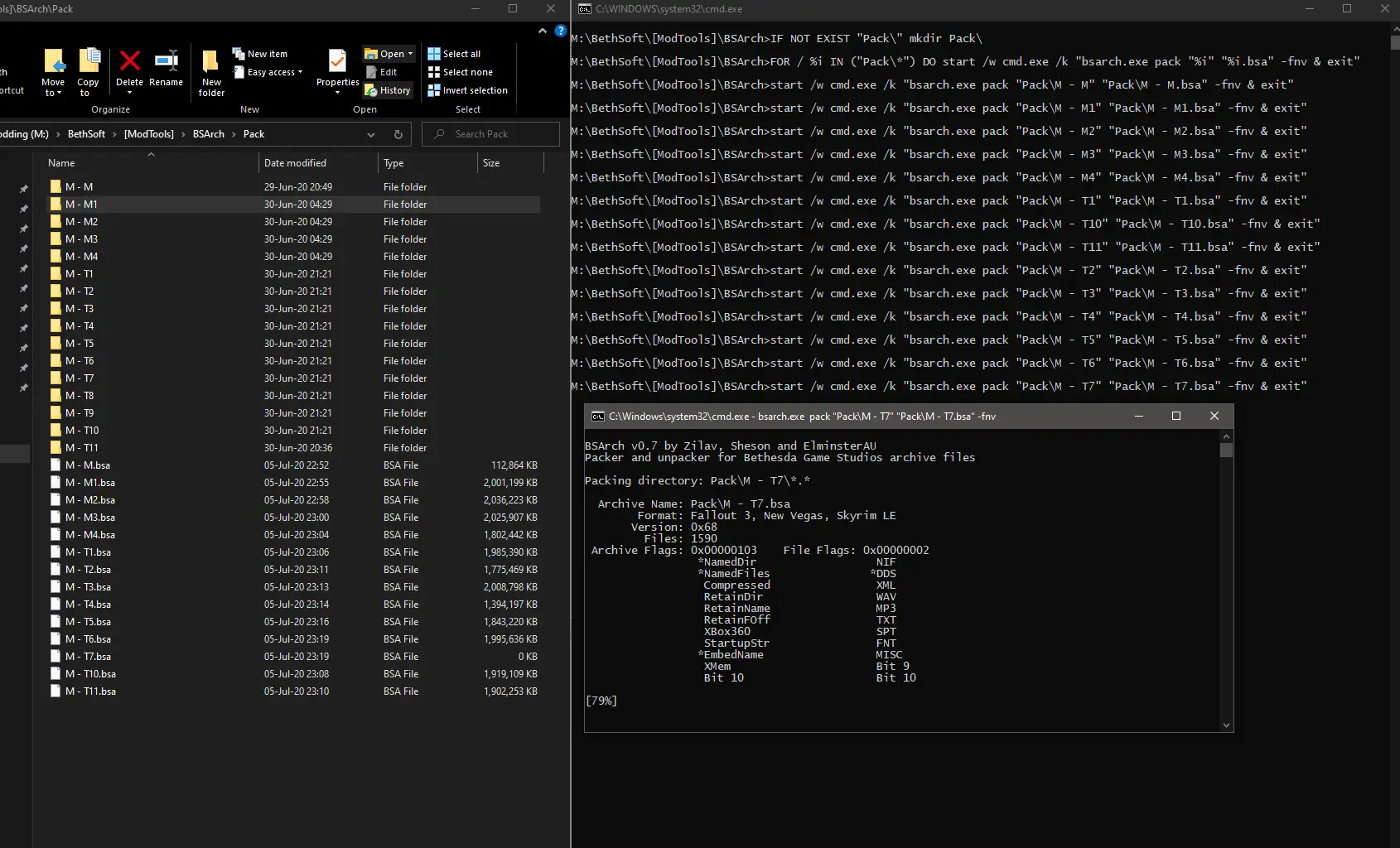The height and width of the screenshot is (848, 1400).
Task: Click Edit in the Open group
Action: click(382, 72)
